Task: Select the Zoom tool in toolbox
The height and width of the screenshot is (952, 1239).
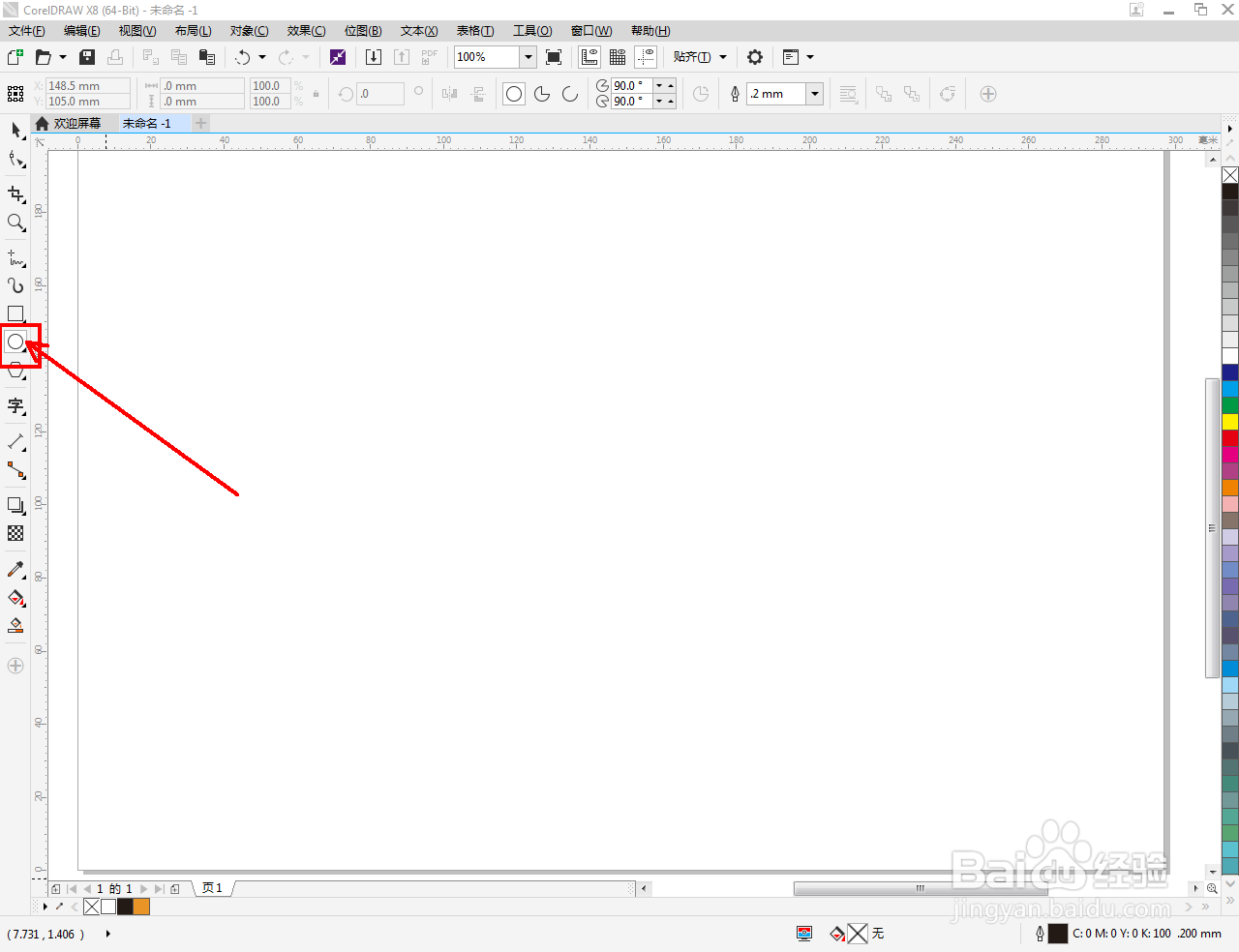Action: tap(15, 223)
